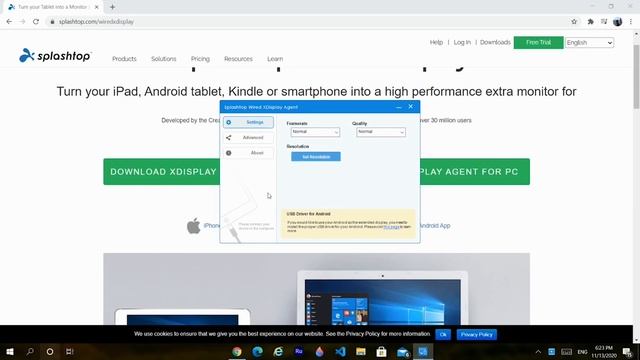Follow the link in the USB Driver notice
Image resolution: width=640 pixels, height=360 pixels.
tap(391, 227)
